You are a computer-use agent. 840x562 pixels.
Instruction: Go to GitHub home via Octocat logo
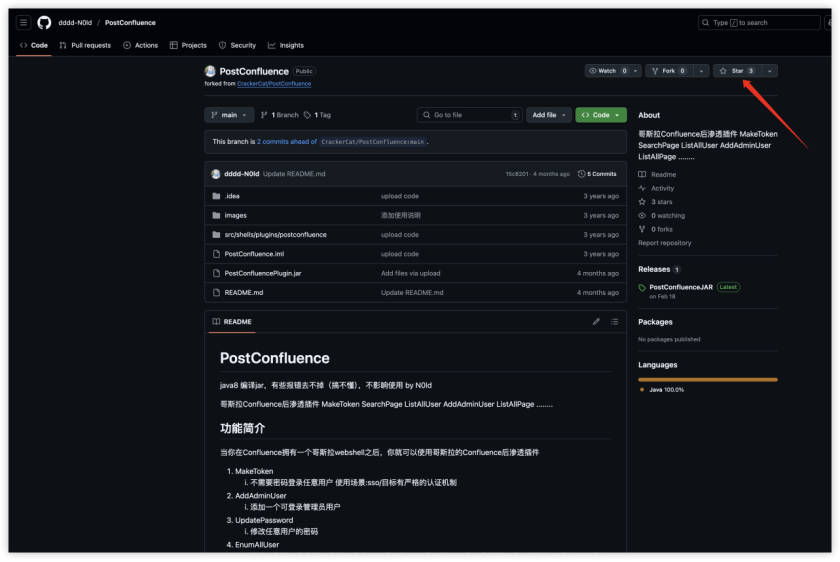coord(44,23)
